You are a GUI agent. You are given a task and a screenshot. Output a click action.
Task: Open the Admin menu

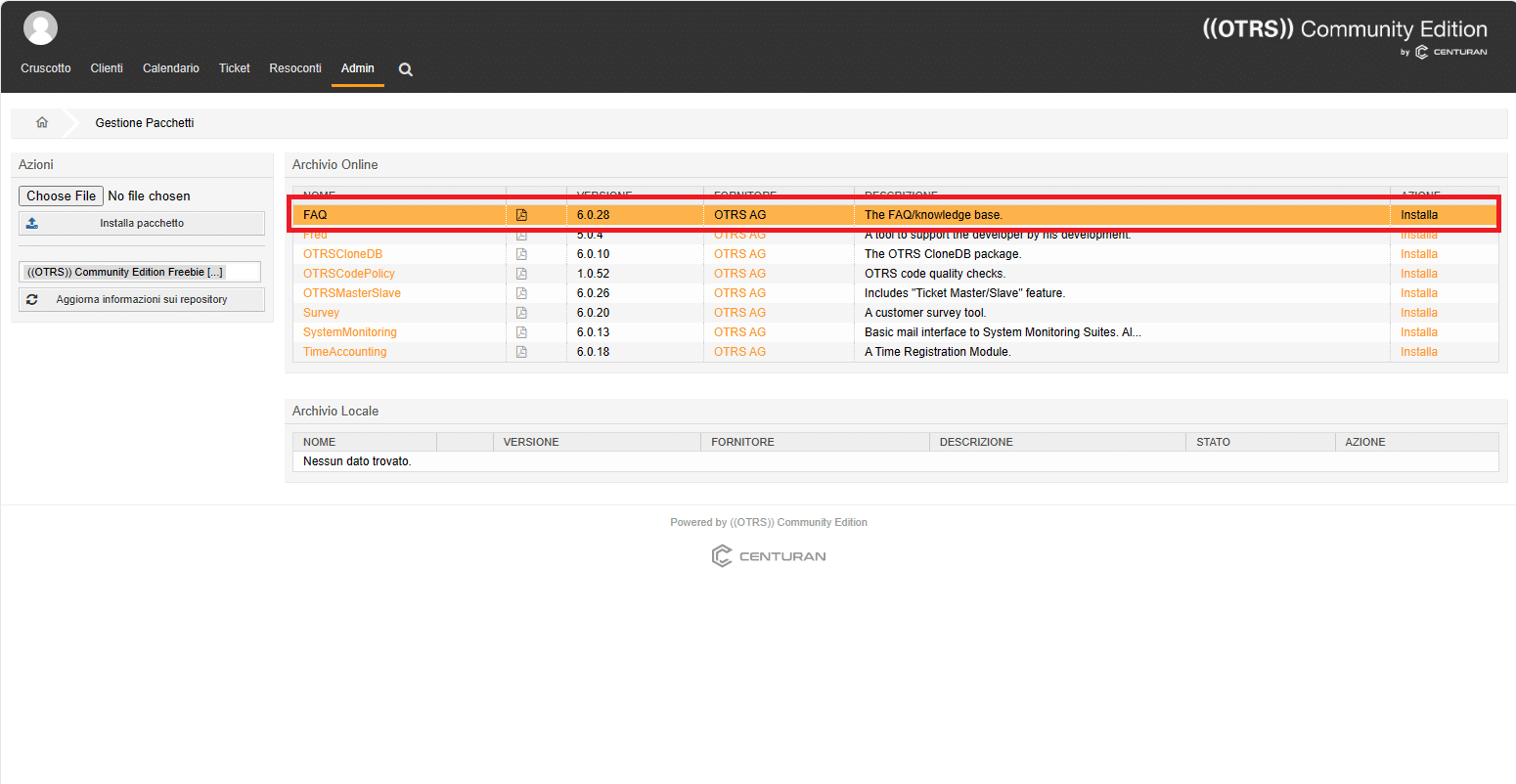358,68
